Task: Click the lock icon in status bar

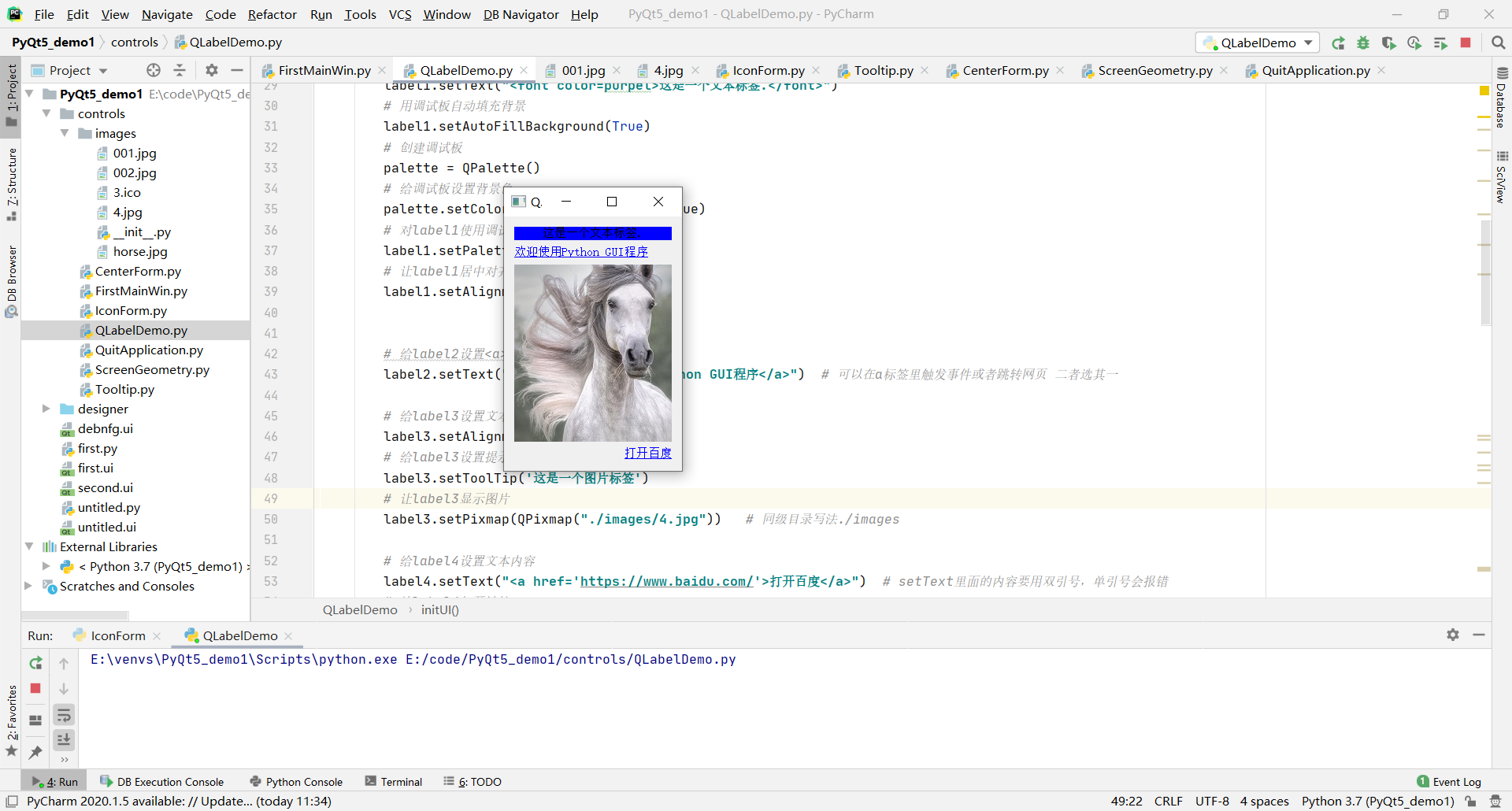Action: click(1470, 801)
